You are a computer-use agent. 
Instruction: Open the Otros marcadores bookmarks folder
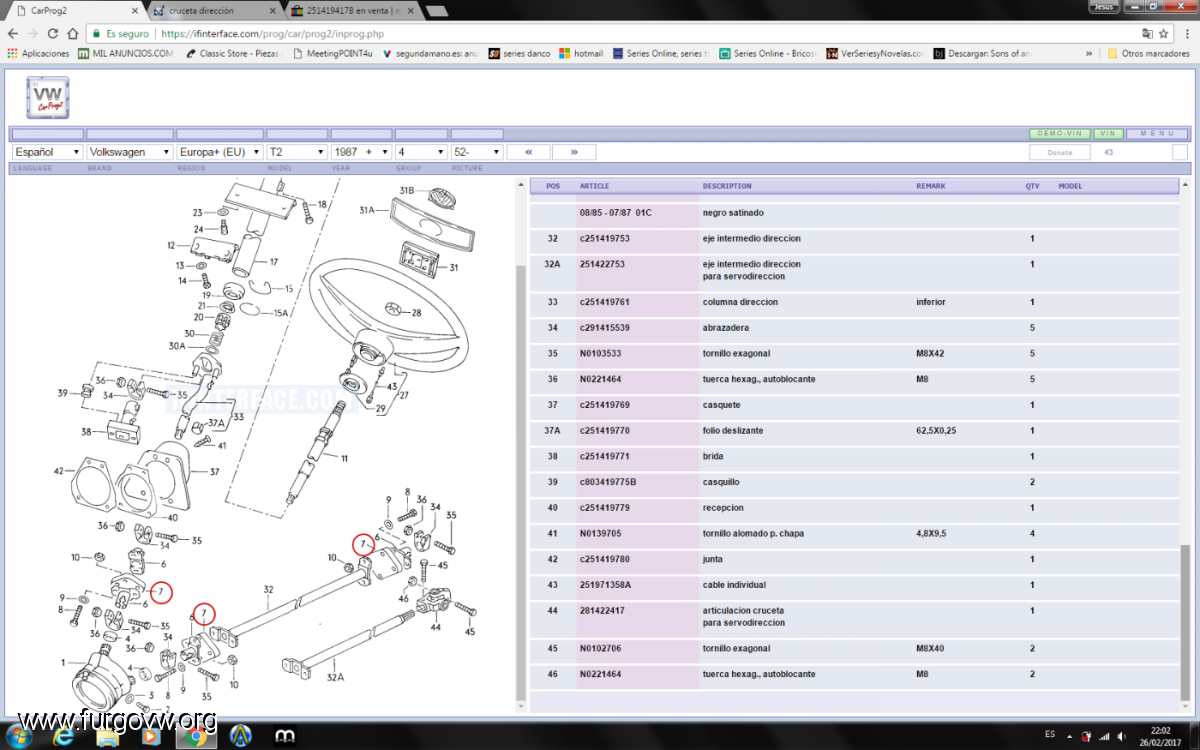1148,53
